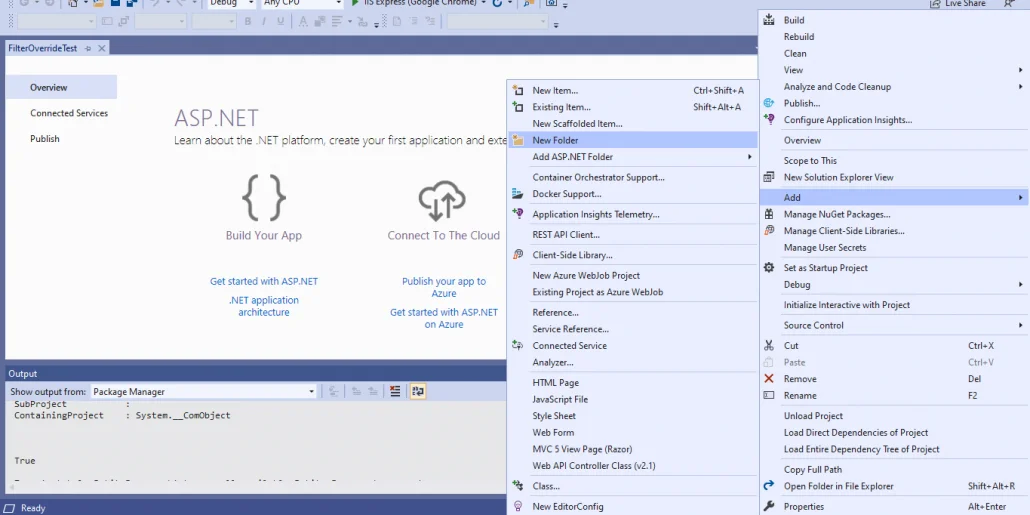Expand Analyze and Code Cleanup submenu
Screen dimensions: 1030x515
point(1021,87)
